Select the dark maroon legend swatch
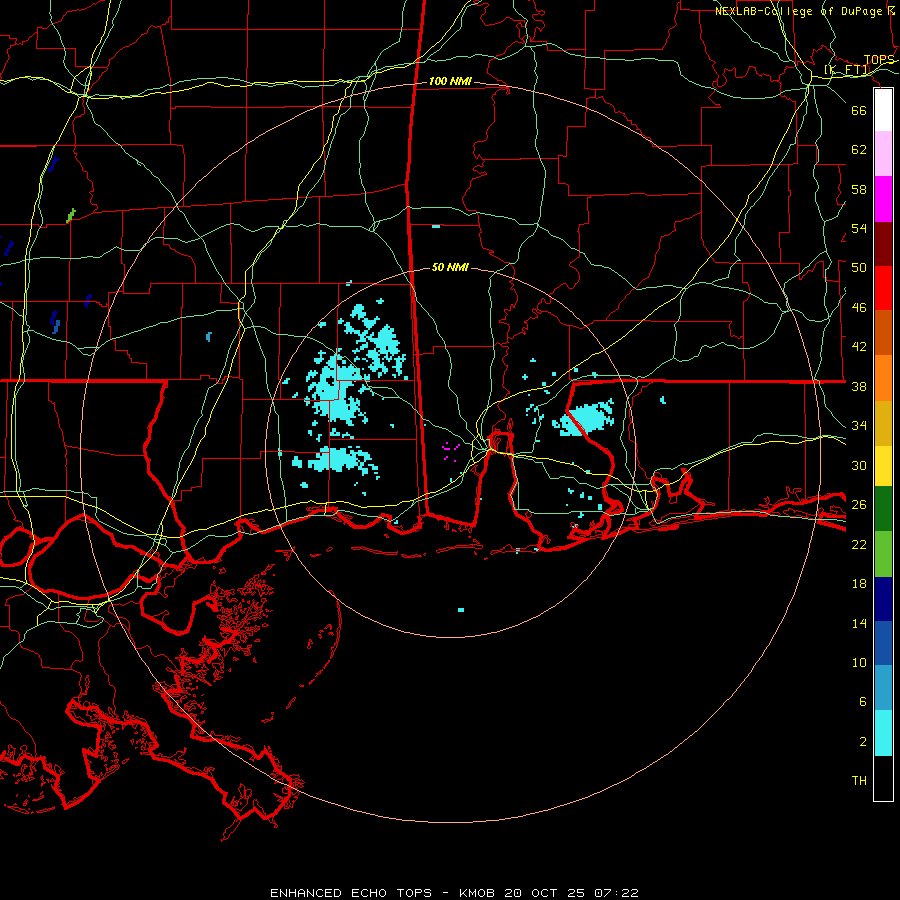Image resolution: width=900 pixels, height=900 pixels. point(883,244)
